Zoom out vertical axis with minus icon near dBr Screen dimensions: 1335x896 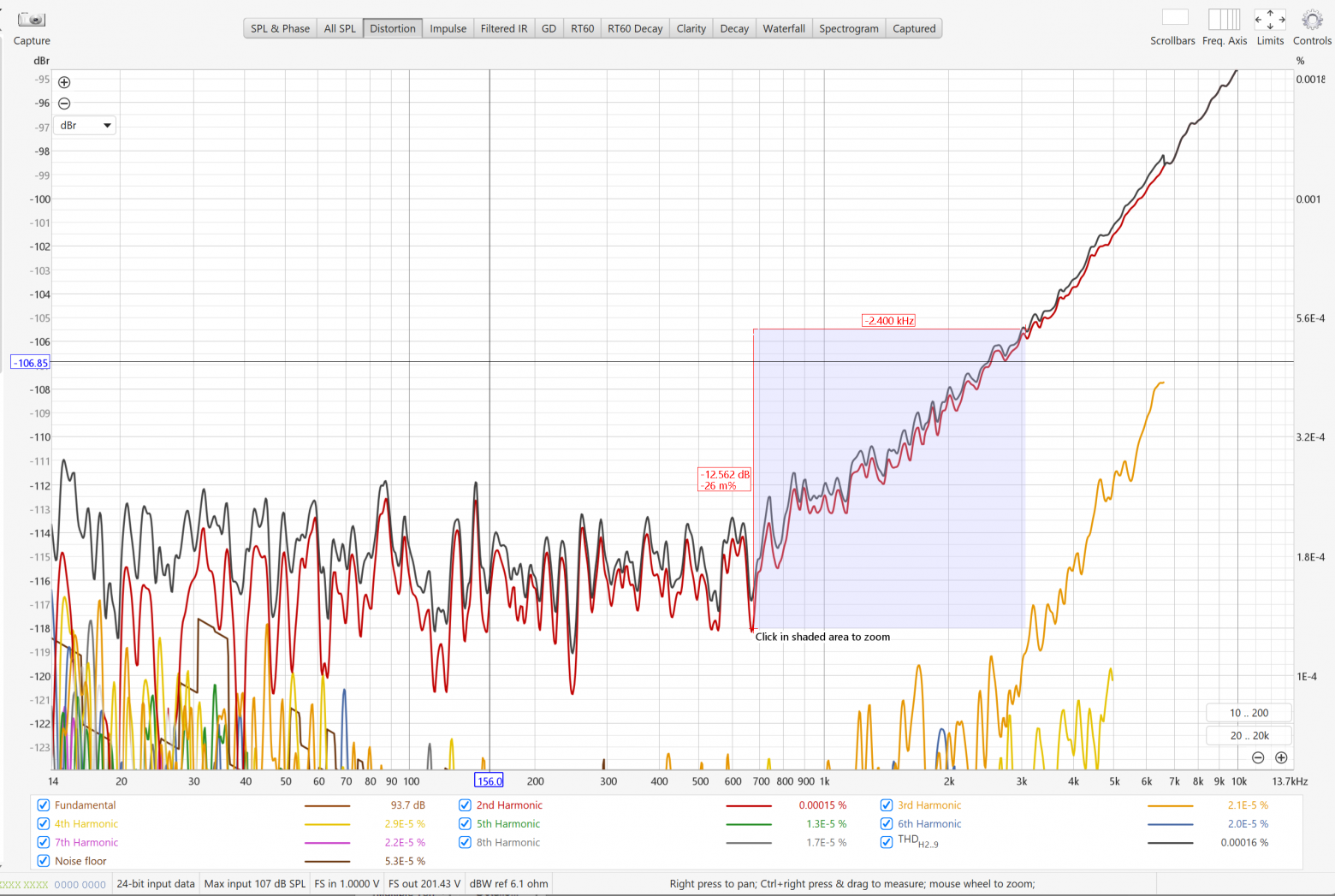[64, 104]
